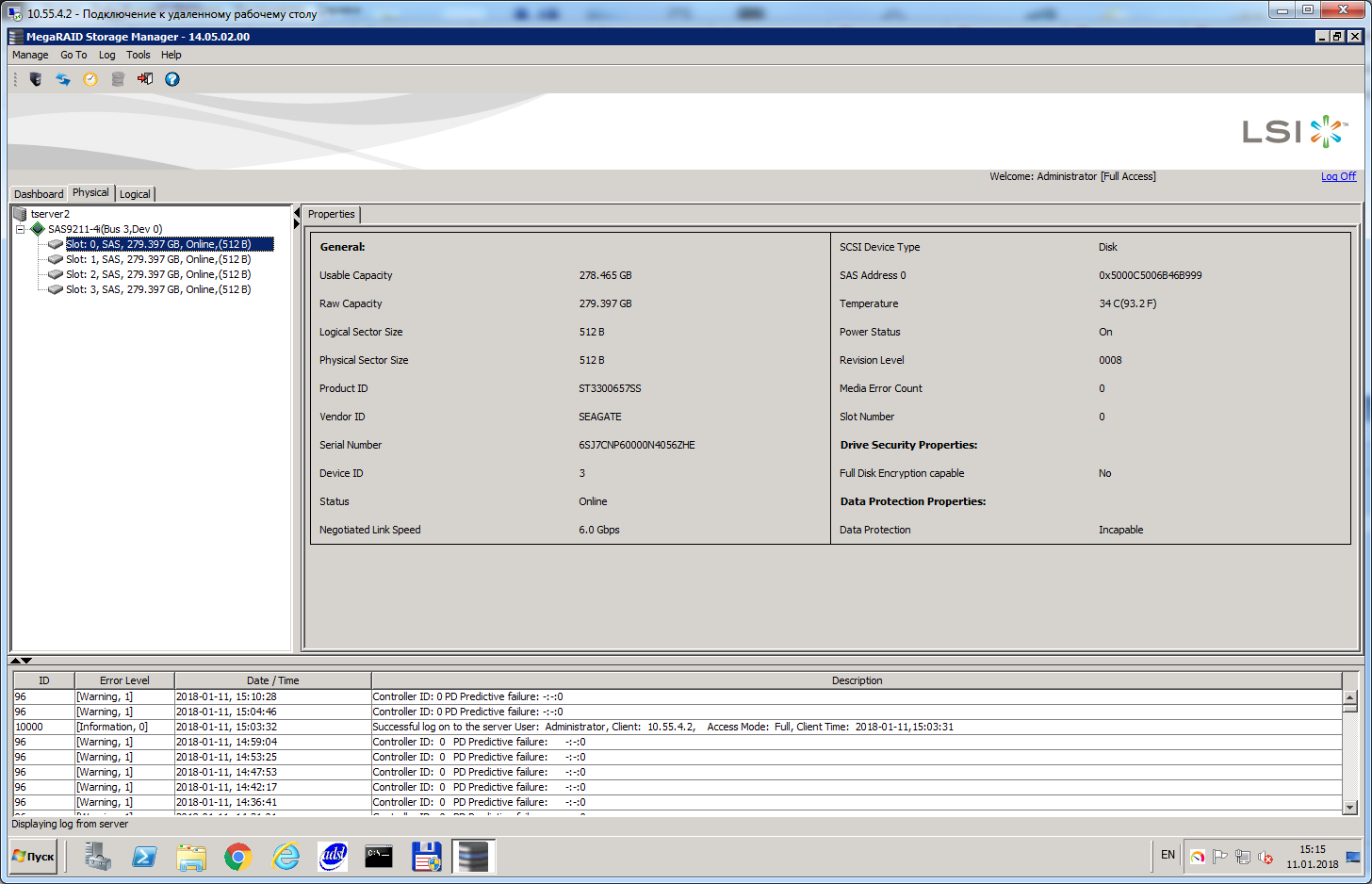Click the server icon in the toolbar
Viewport: 1372px width, 884px height.
tap(35, 79)
